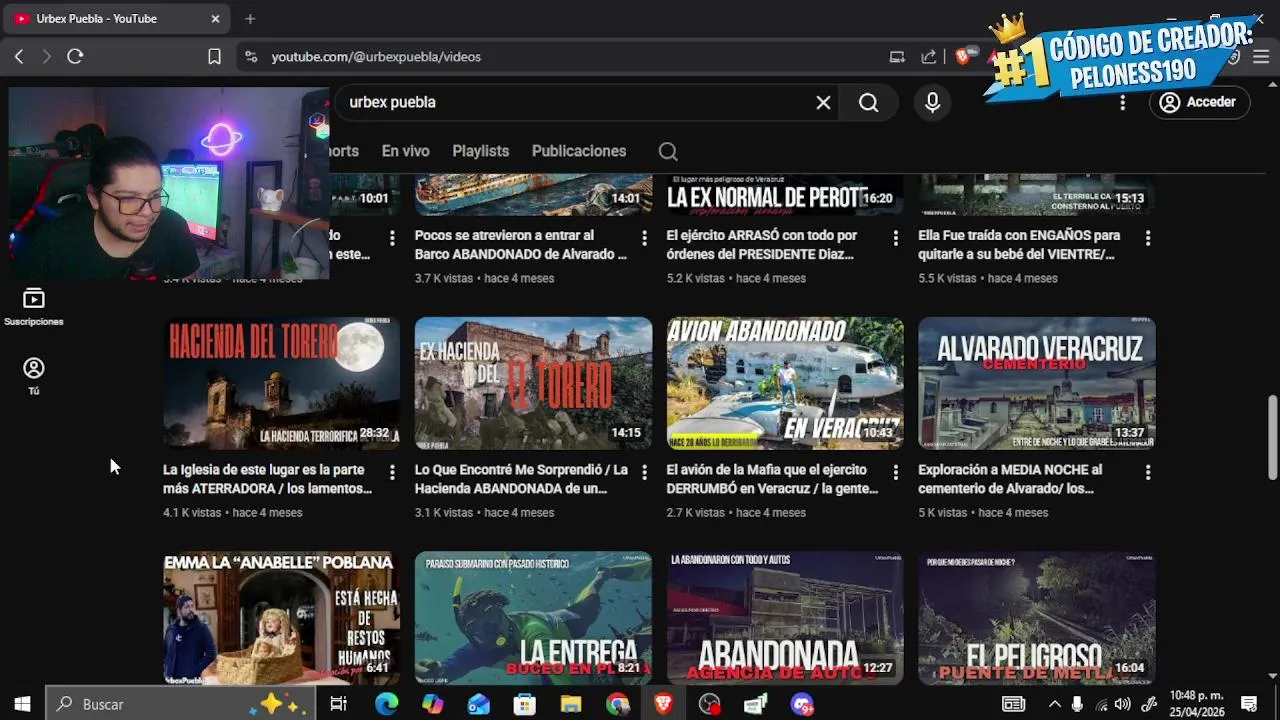Open options for Ella Fue traída con ENGAÑOS video
Image resolution: width=1280 pixels, height=720 pixels.
click(1148, 238)
